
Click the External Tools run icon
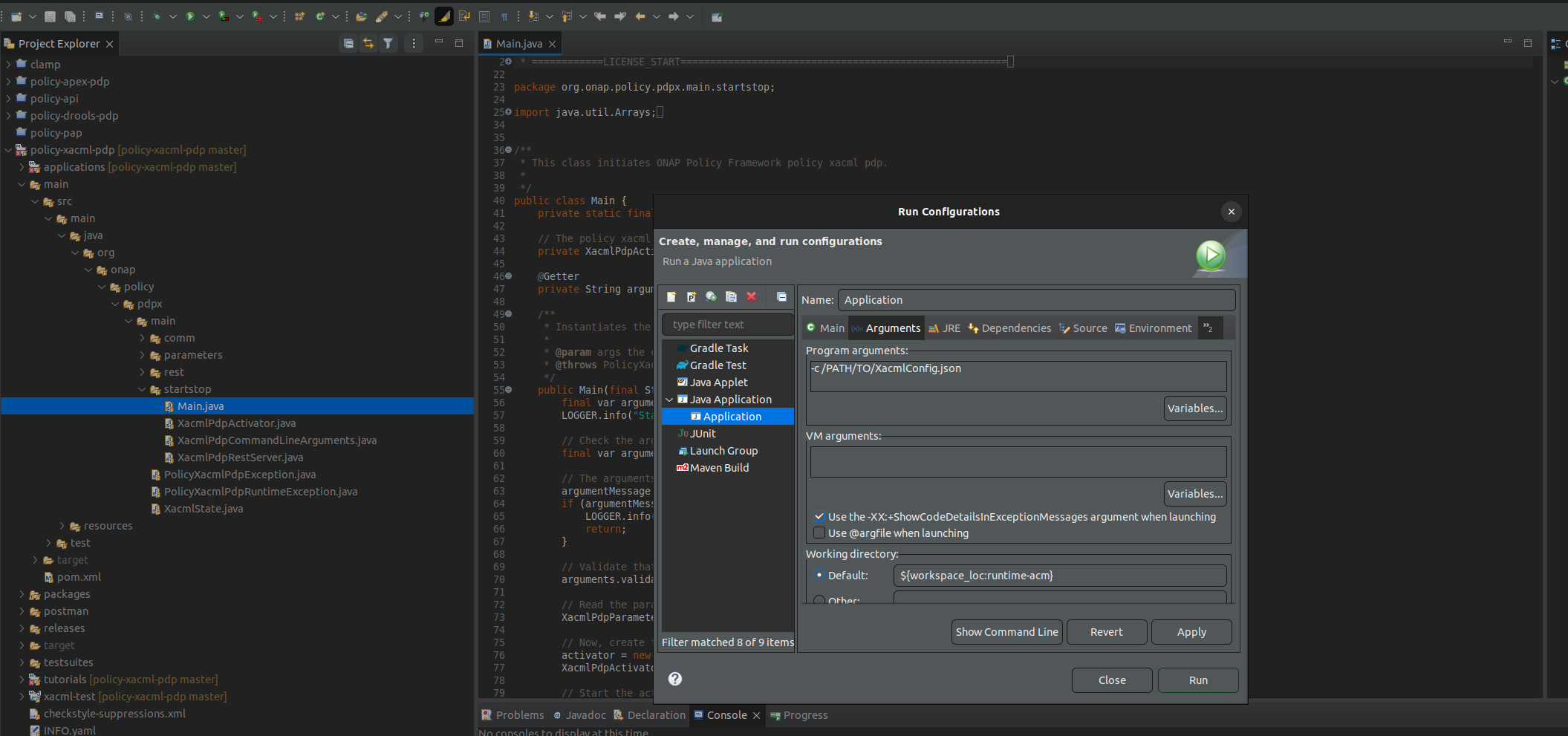257,16
